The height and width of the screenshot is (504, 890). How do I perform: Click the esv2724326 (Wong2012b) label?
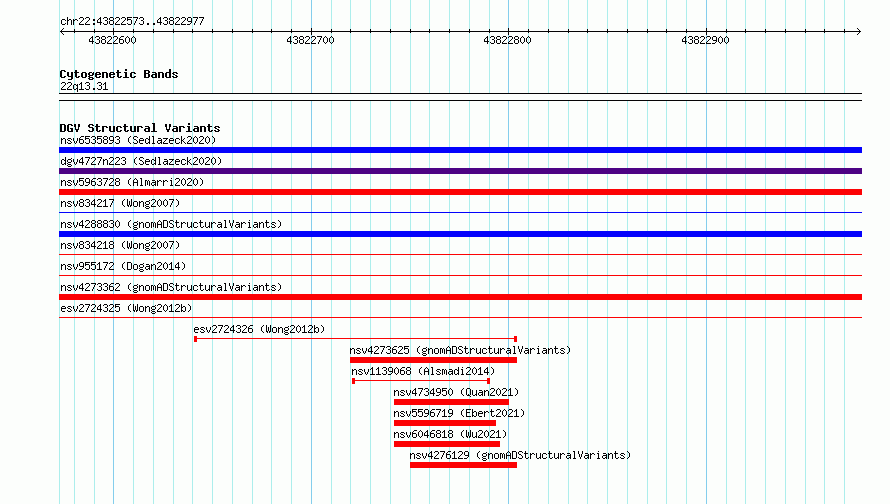click(259, 329)
